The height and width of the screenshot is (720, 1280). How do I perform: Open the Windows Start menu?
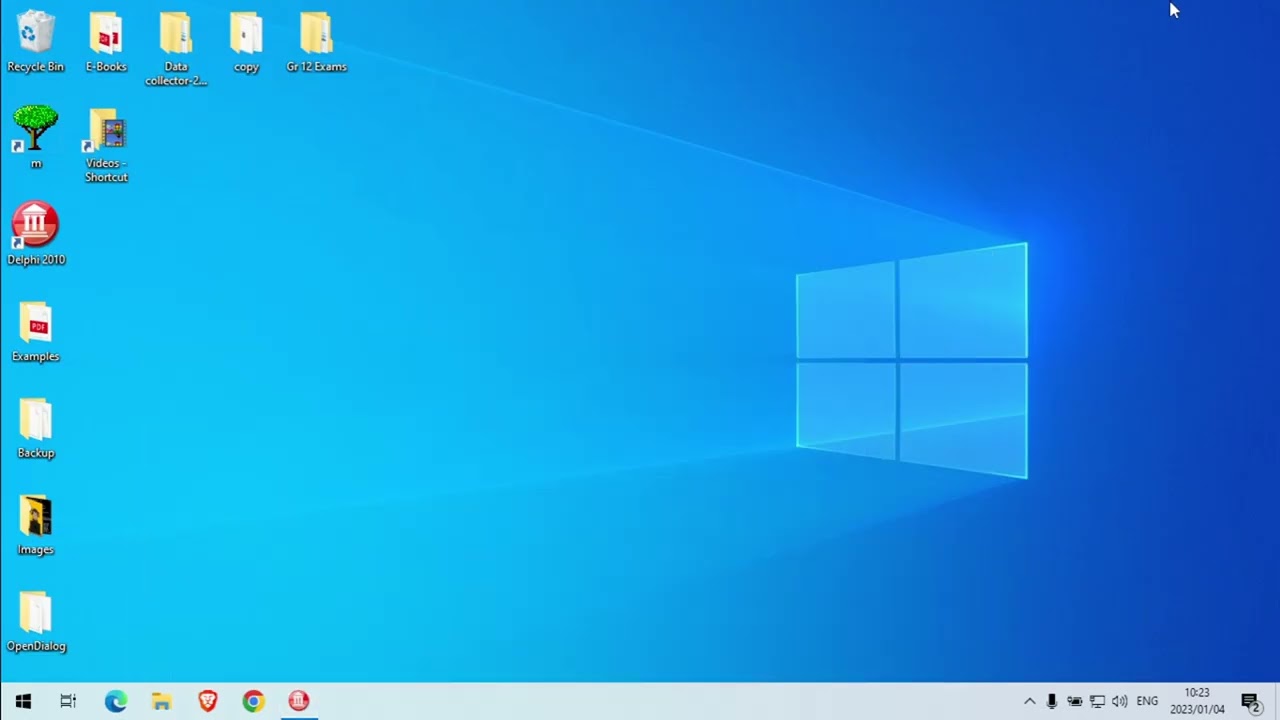point(23,701)
